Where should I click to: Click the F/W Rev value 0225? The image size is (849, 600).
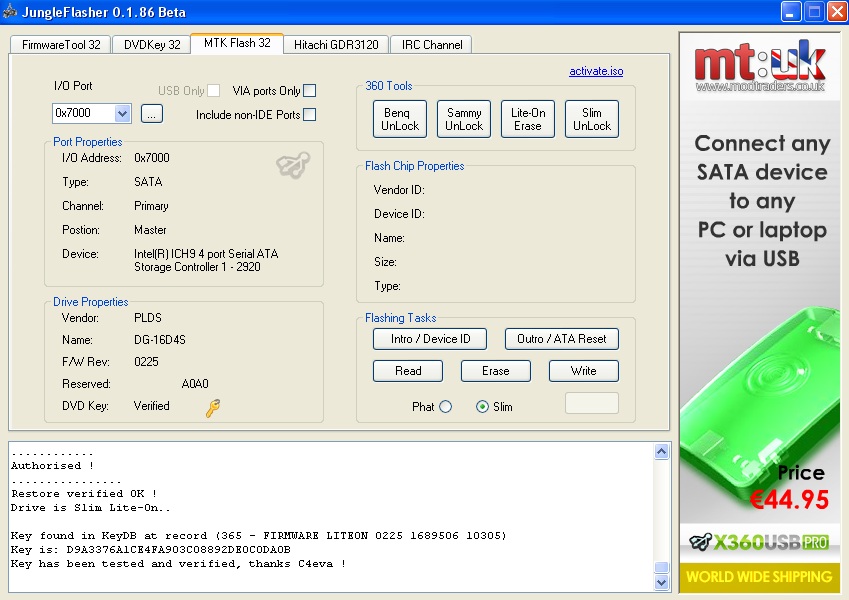[x=146, y=362]
